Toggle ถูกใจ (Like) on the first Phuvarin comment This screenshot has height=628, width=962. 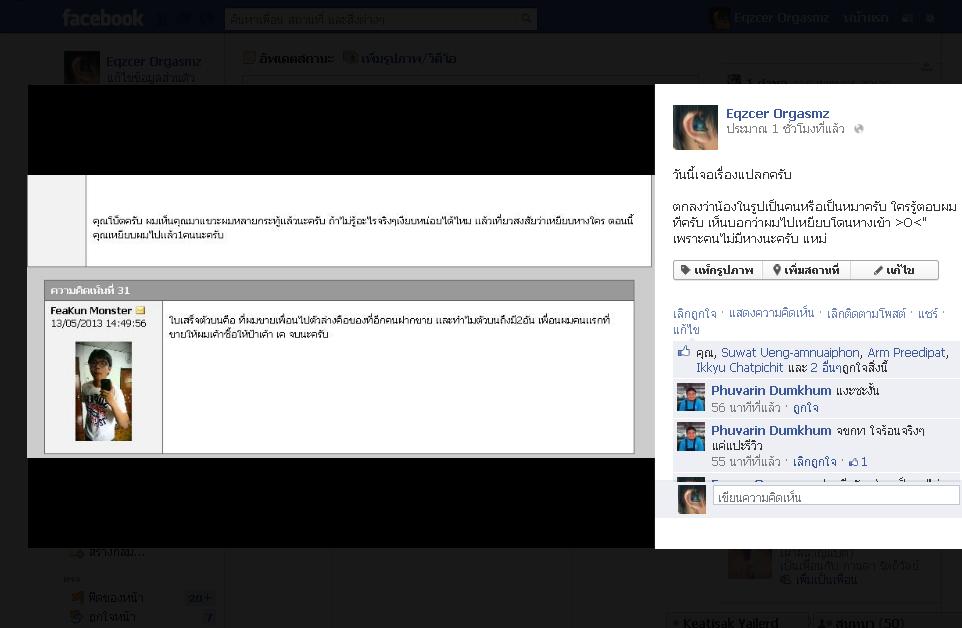pos(805,408)
